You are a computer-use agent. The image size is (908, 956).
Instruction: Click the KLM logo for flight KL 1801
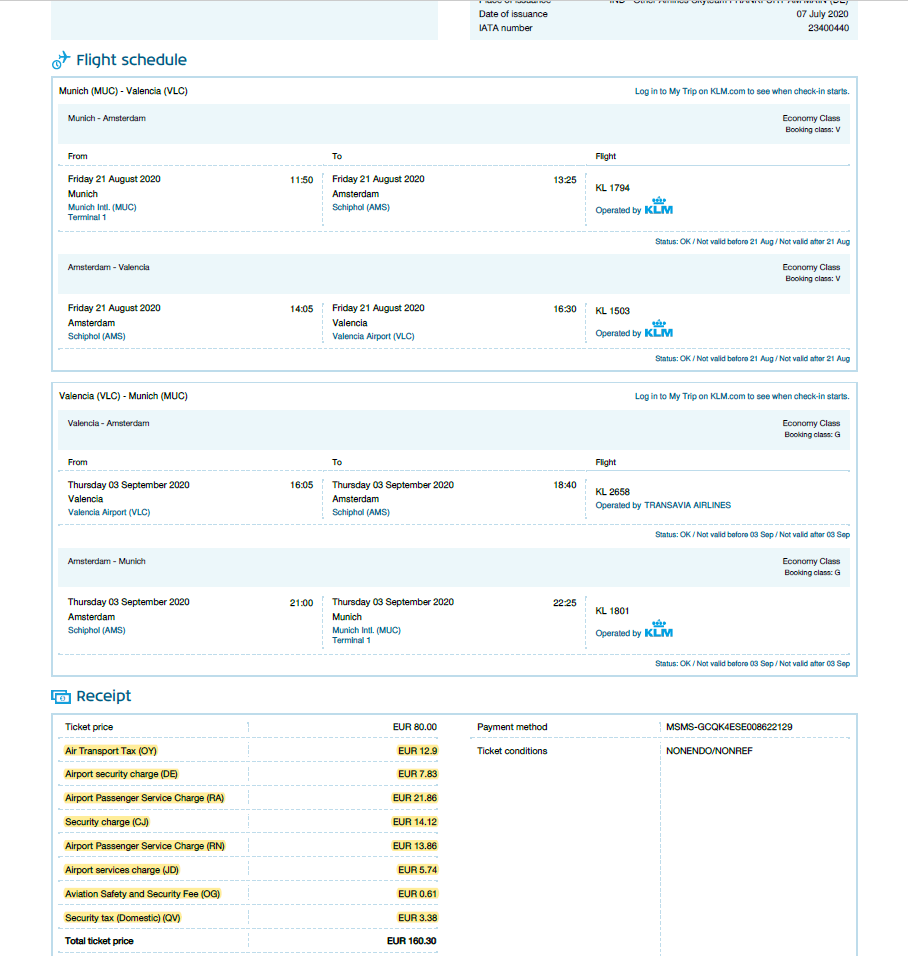(659, 629)
